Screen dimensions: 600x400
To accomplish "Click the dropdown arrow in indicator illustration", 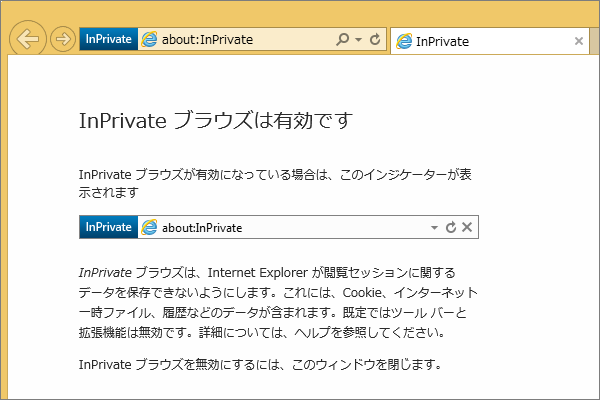I will click(x=434, y=227).
